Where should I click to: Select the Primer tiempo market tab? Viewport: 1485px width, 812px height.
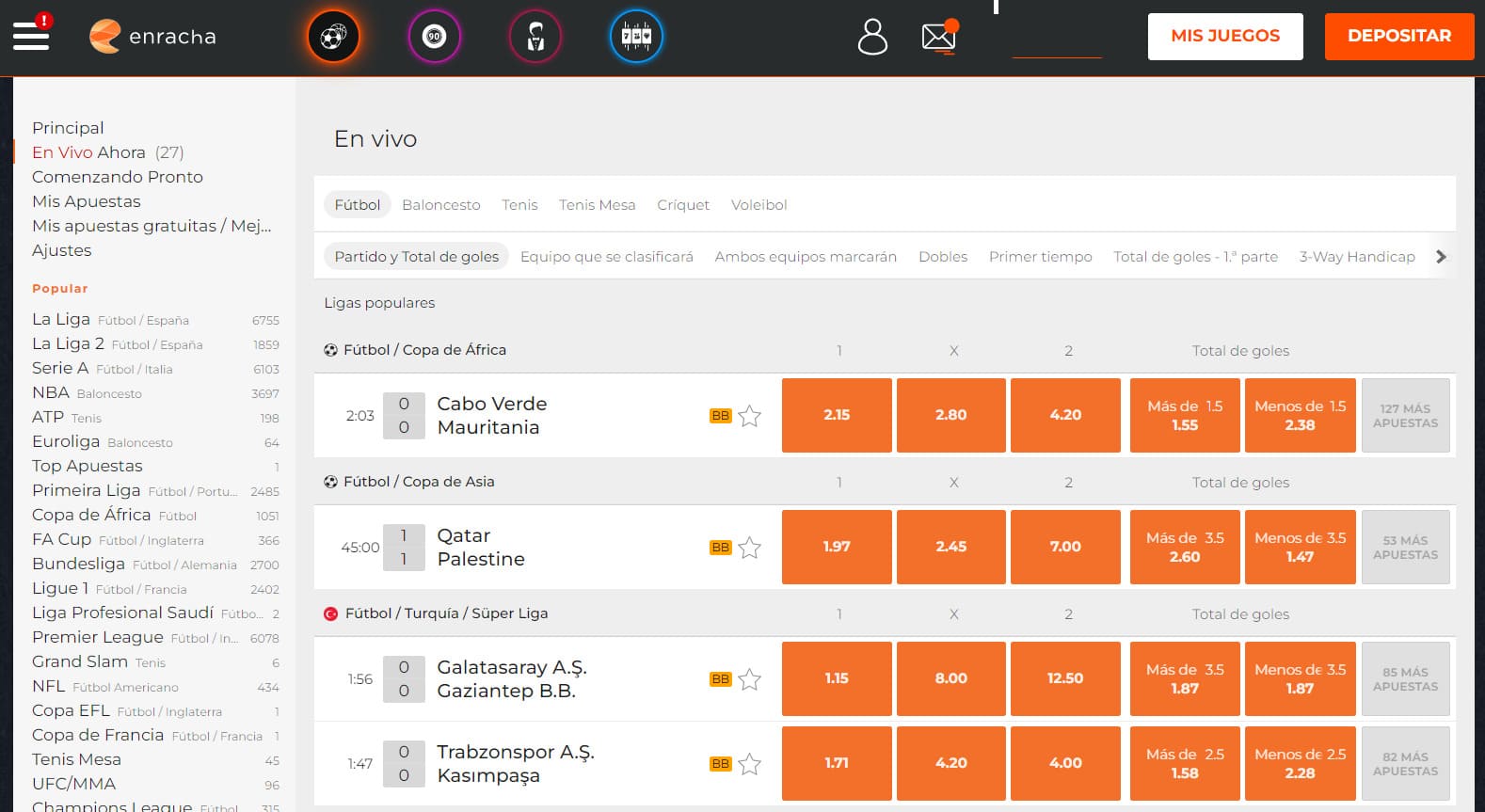[1041, 257]
